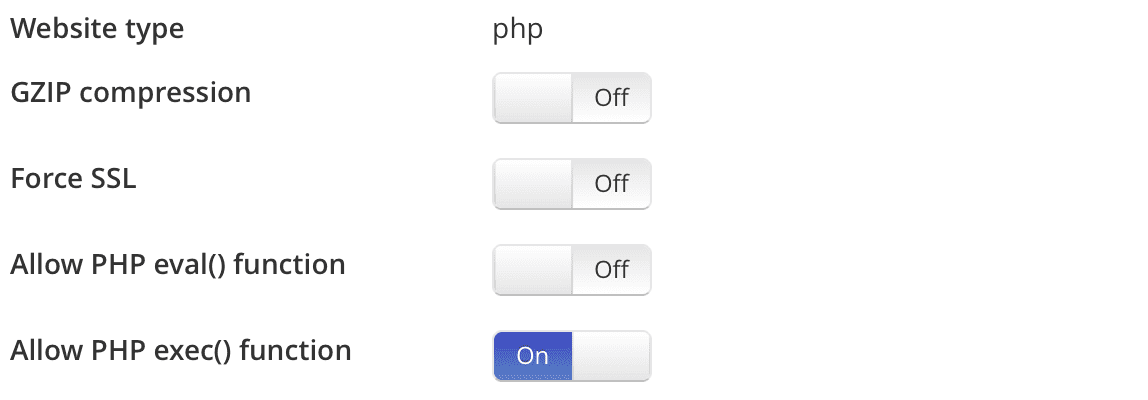Click blank left half of eval() switch
This screenshot has width=1148, height=400.
[x=532, y=270]
